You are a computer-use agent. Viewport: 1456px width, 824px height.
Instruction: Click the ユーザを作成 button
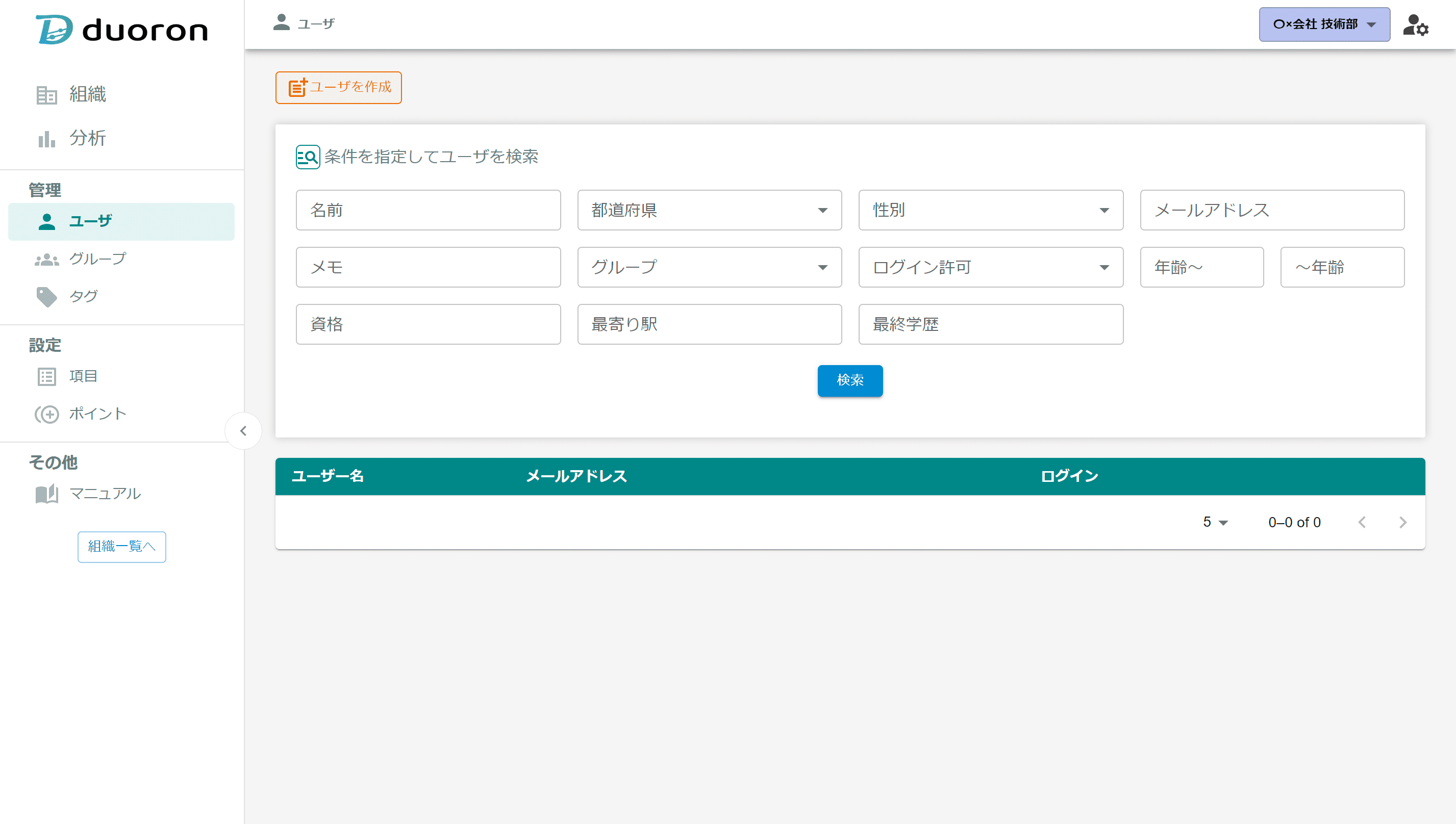point(339,87)
